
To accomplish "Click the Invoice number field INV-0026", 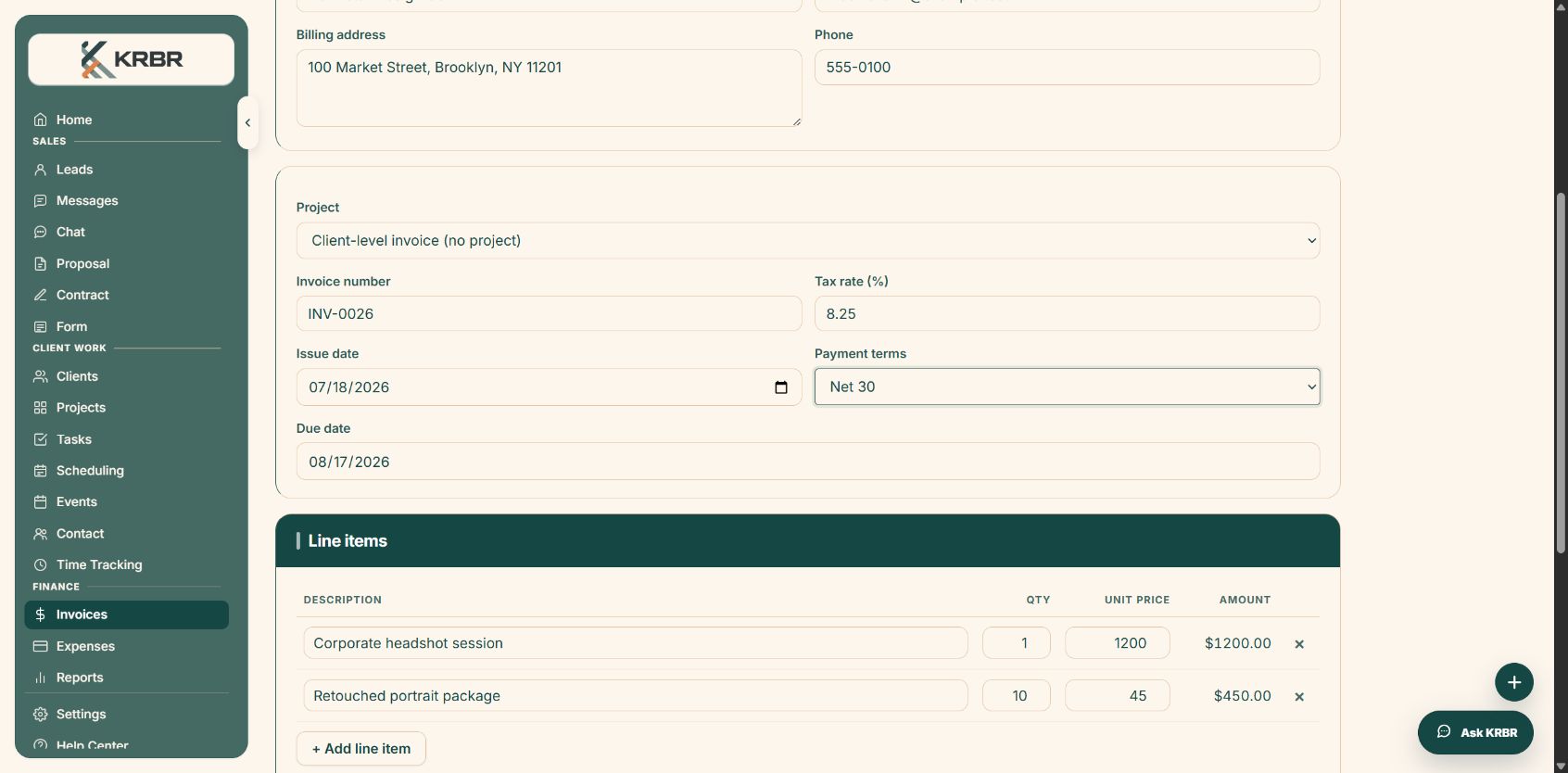I will point(549,314).
